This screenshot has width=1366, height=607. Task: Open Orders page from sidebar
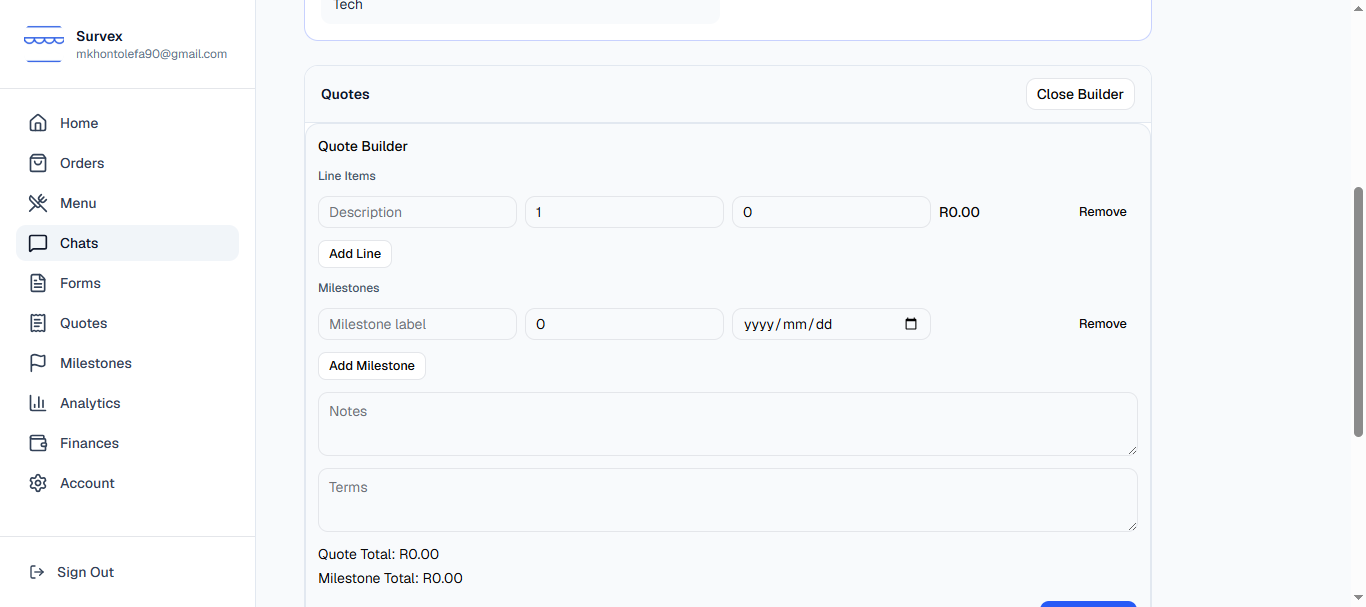[127, 163]
